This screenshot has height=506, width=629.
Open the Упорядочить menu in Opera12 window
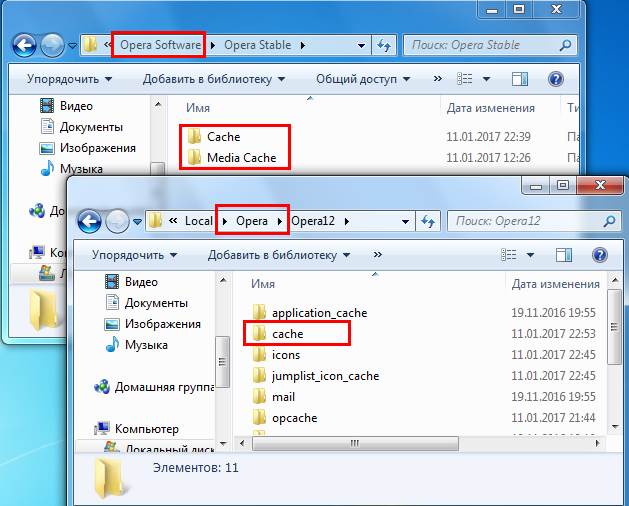coord(133,255)
